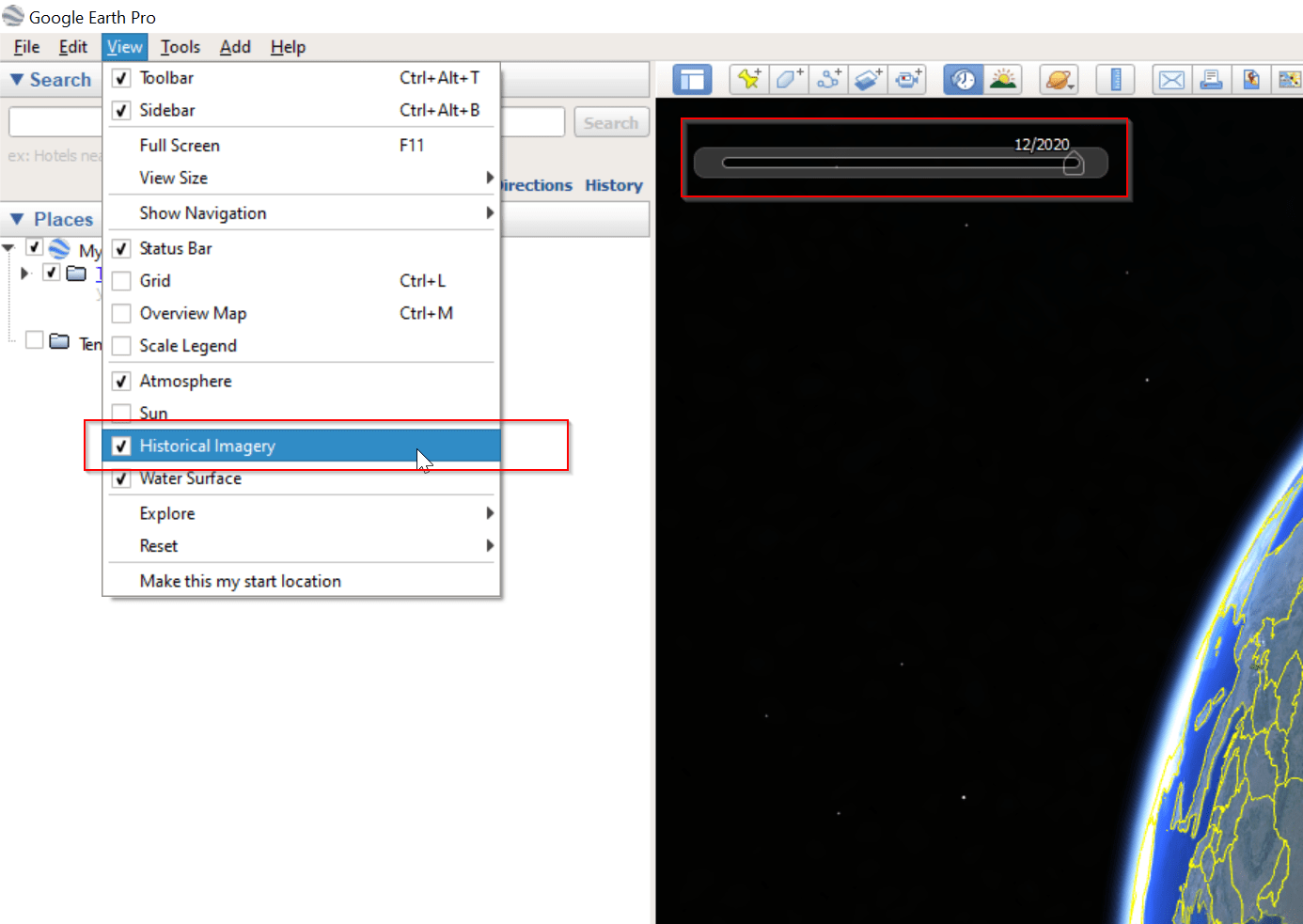1303x924 pixels.
Task: Collapse the Search panel
Action: click(x=17, y=80)
